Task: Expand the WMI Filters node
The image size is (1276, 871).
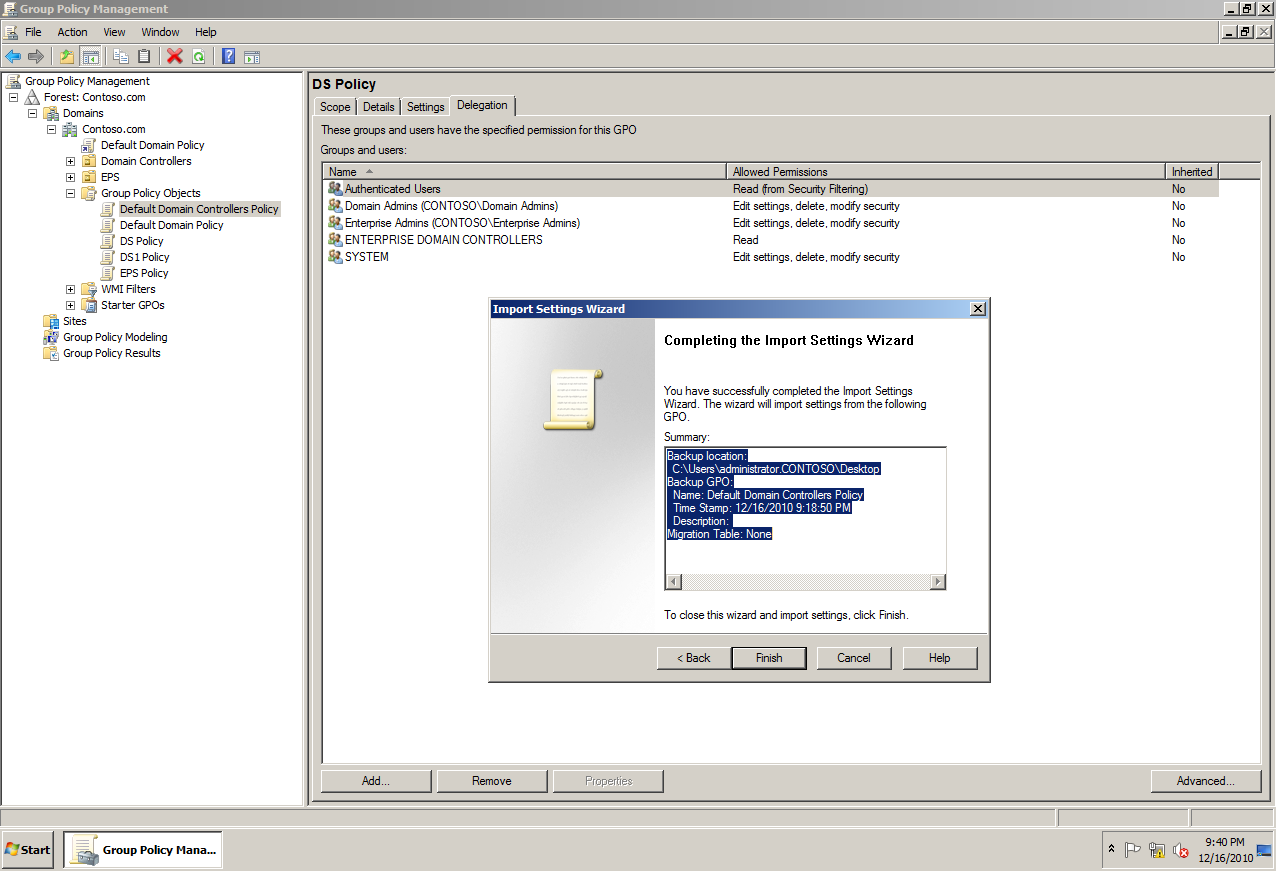Action: click(x=69, y=288)
